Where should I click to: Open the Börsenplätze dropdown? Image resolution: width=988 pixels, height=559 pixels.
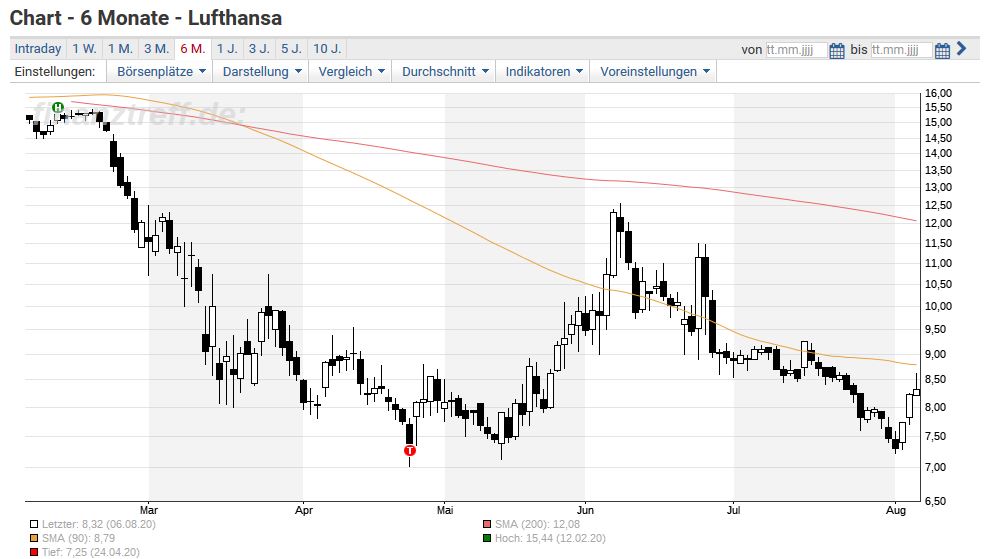point(161,72)
